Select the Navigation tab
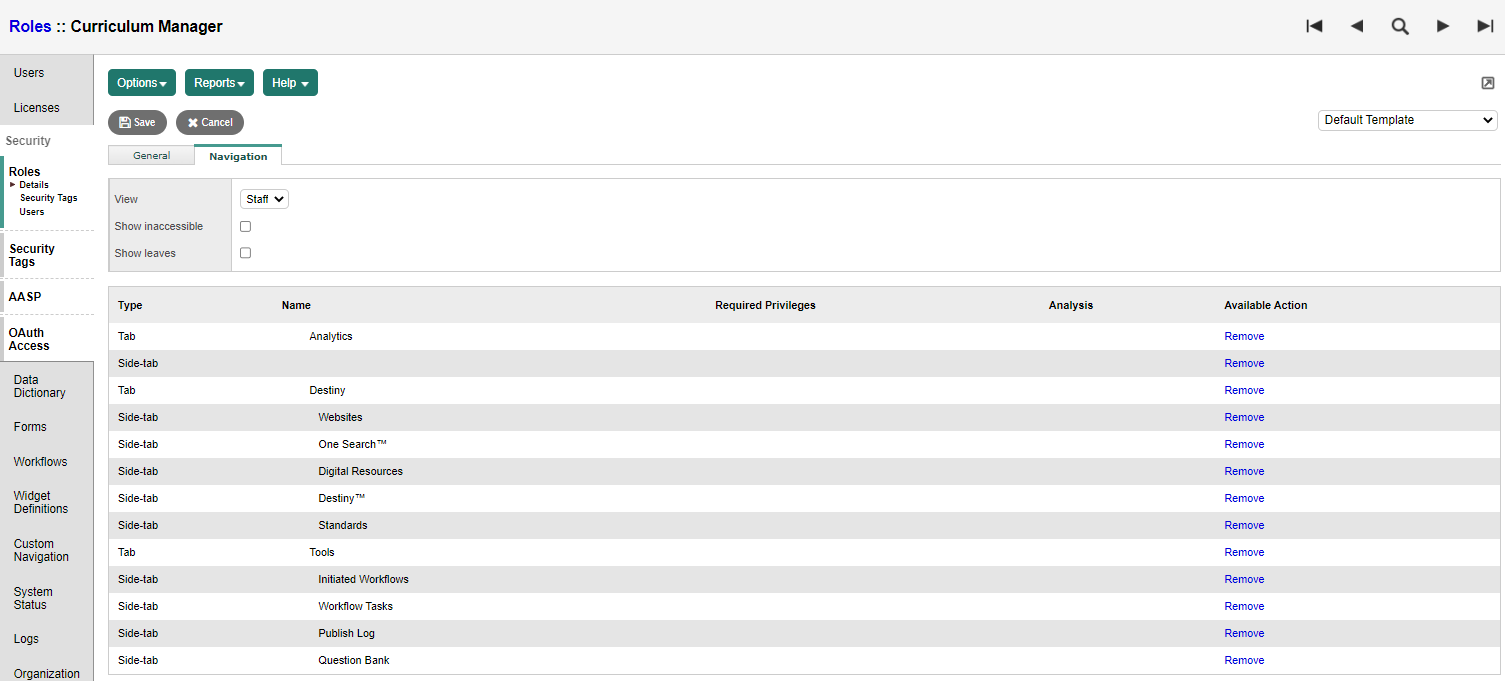Viewport: 1505px width, 681px height. pyautogui.click(x=238, y=155)
